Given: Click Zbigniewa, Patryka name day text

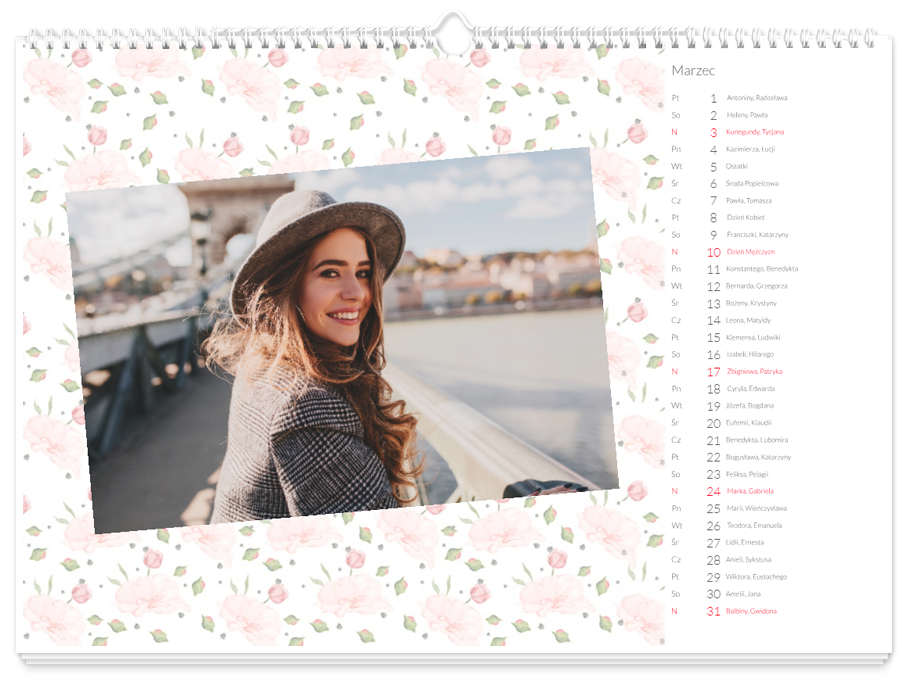Looking at the screenshot, I should [754, 372].
